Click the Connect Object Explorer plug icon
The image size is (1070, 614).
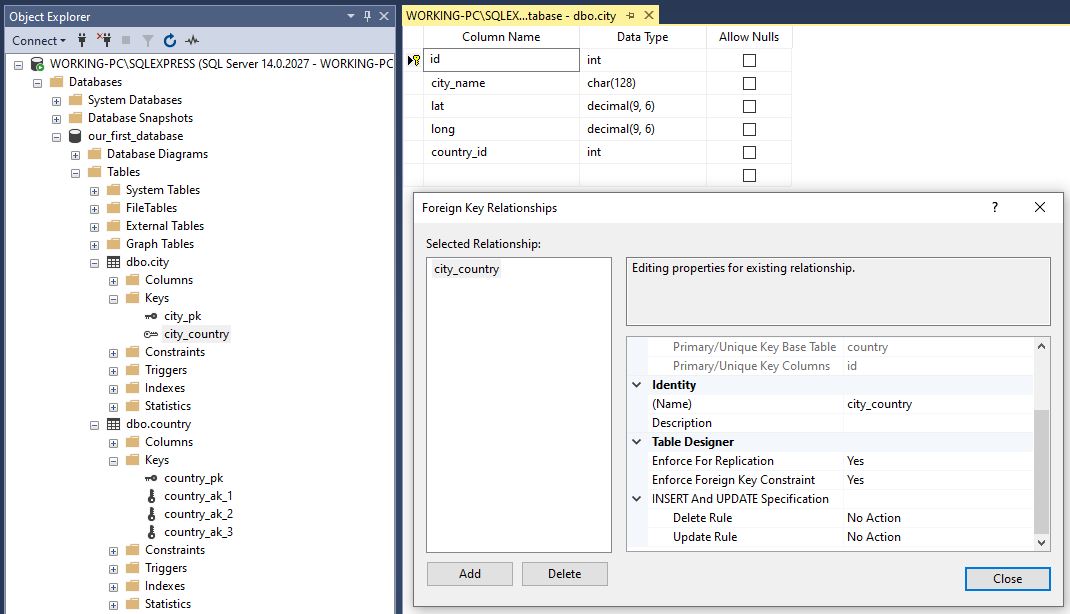(82, 40)
